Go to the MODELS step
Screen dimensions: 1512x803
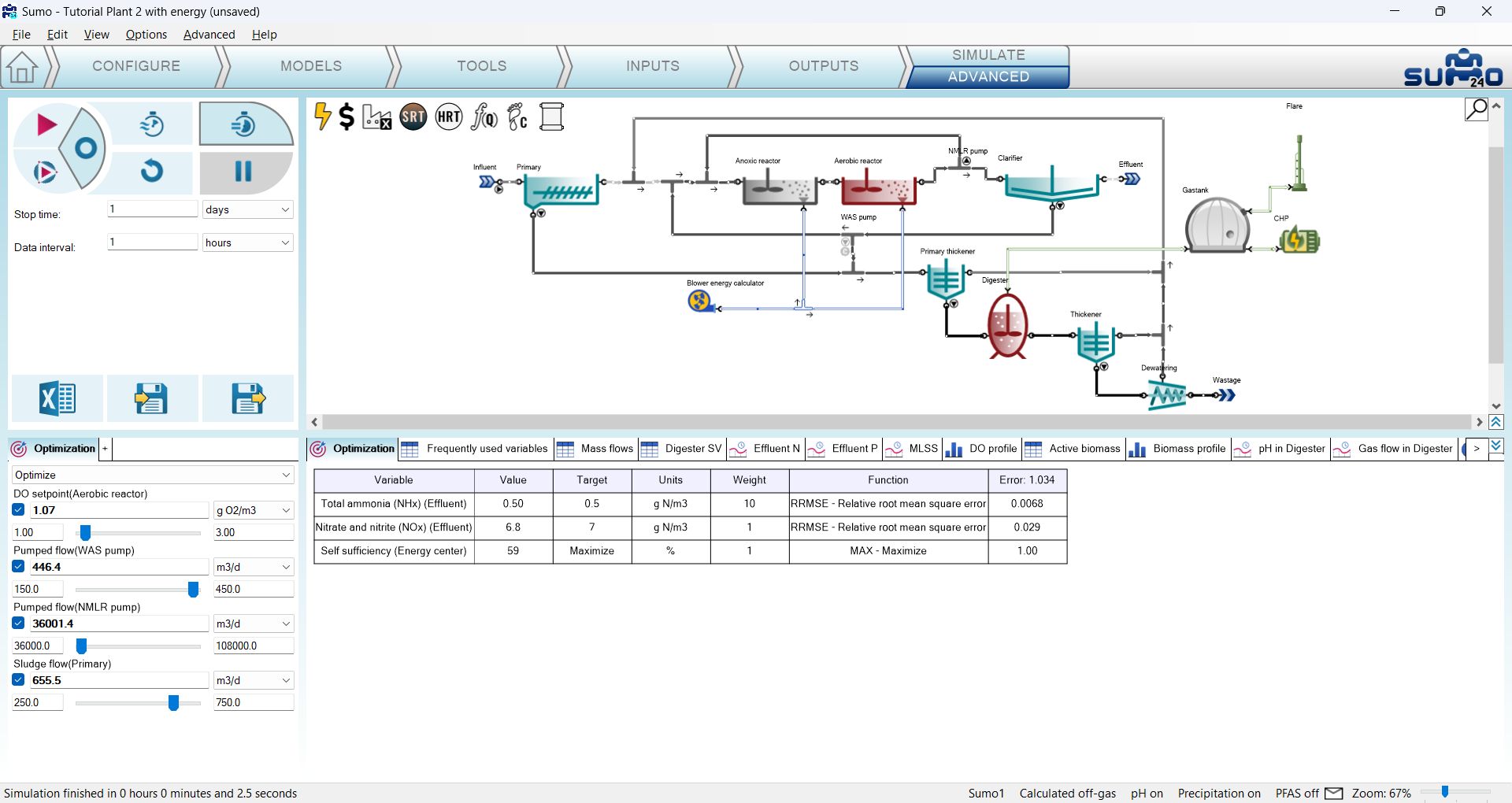[311, 66]
